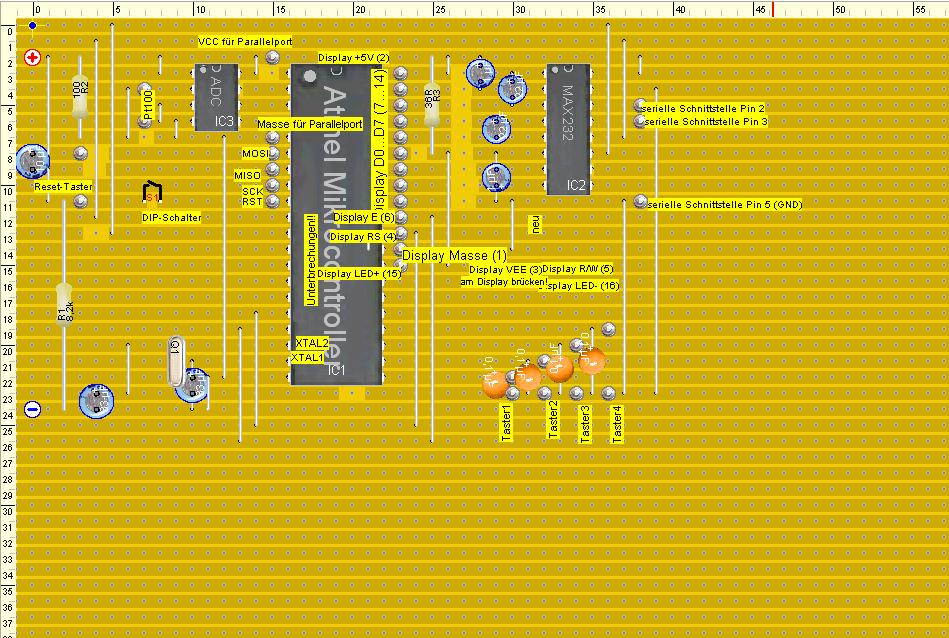Image resolution: width=949 pixels, height=638 pixels.
Task: Click the Taster3 label
Action: [x=585, y=424]
